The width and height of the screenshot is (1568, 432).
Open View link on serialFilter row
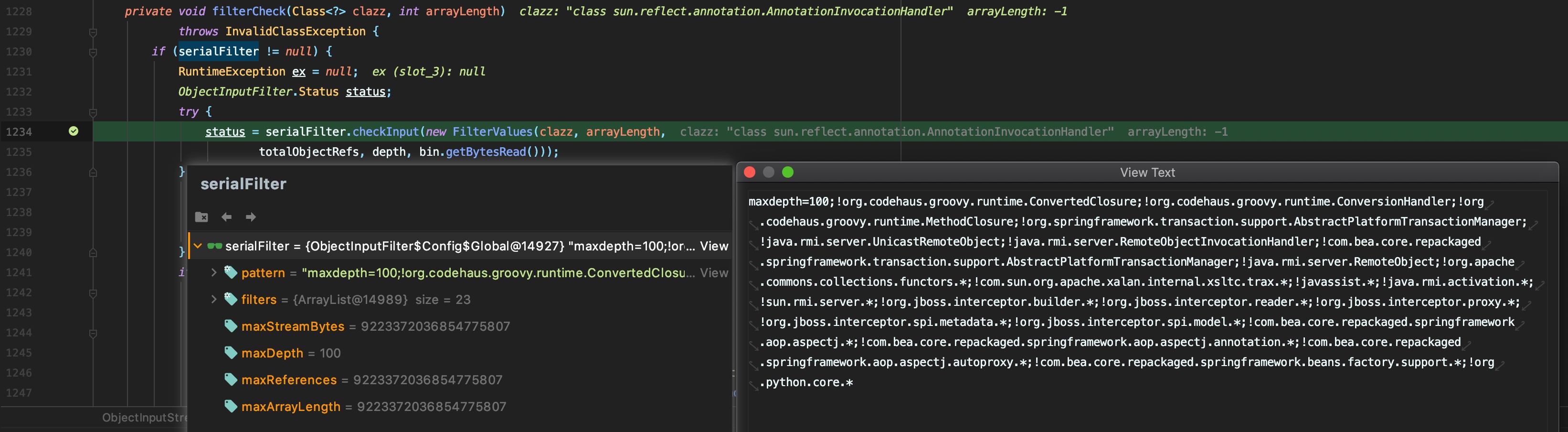click(713, 246)
